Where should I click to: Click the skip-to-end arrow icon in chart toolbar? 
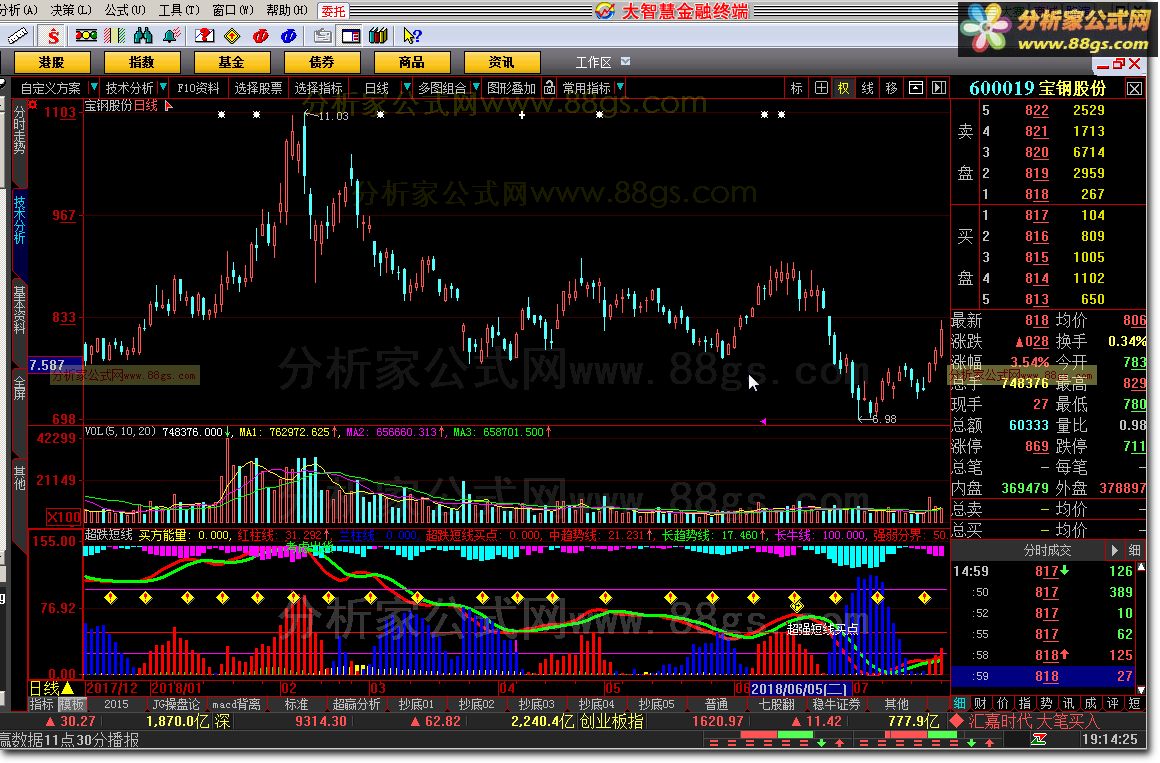tap(940, 87)
